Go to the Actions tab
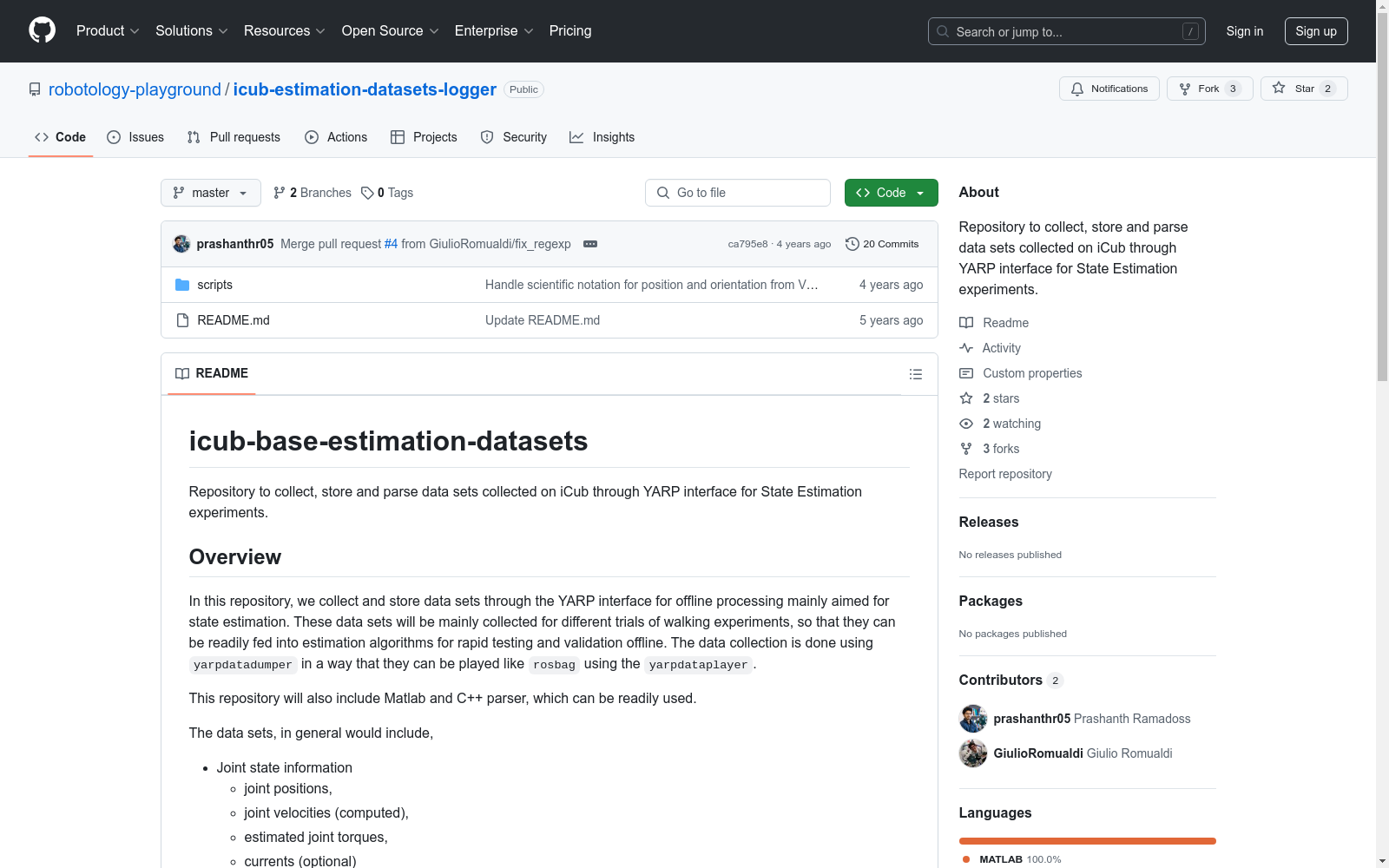The width and height of the screenshot is (1389, 868). [x=336, y=137]
